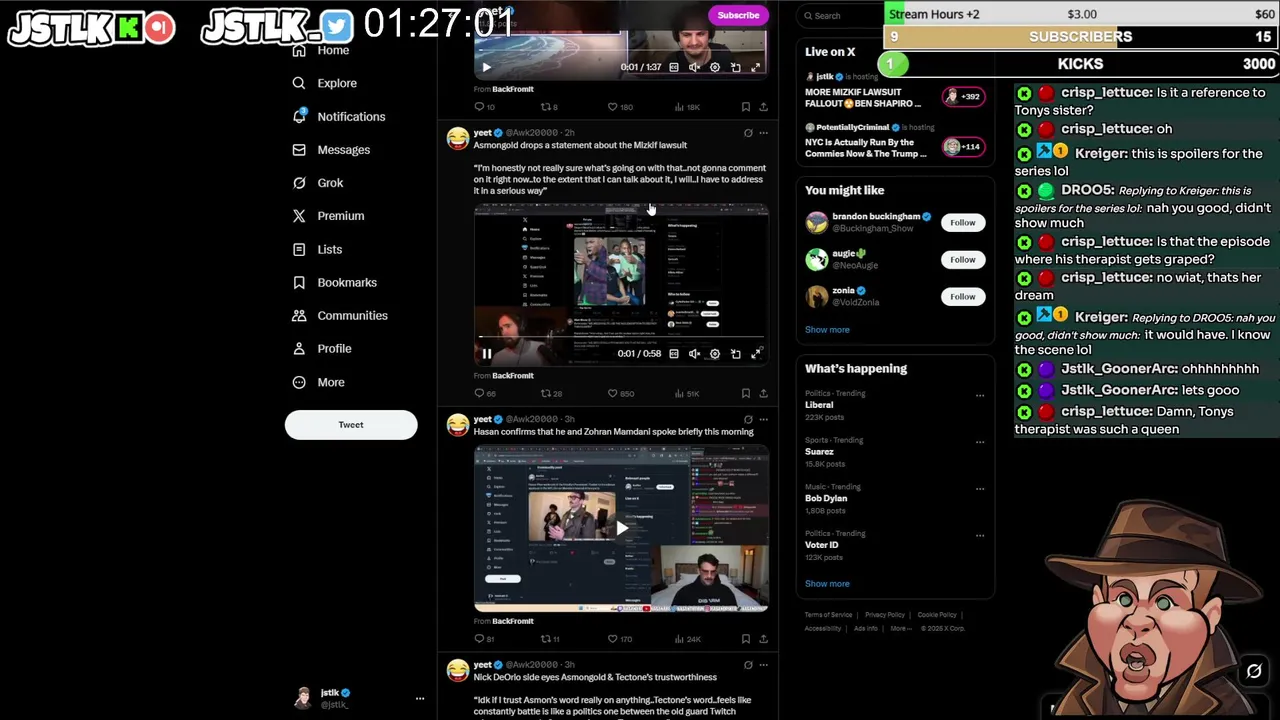Open Notifications in the sidebar

tap(338, 117)
